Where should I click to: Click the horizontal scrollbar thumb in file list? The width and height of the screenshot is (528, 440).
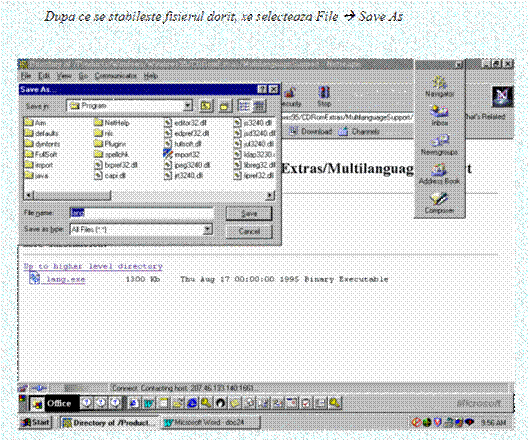coord(72,195)
